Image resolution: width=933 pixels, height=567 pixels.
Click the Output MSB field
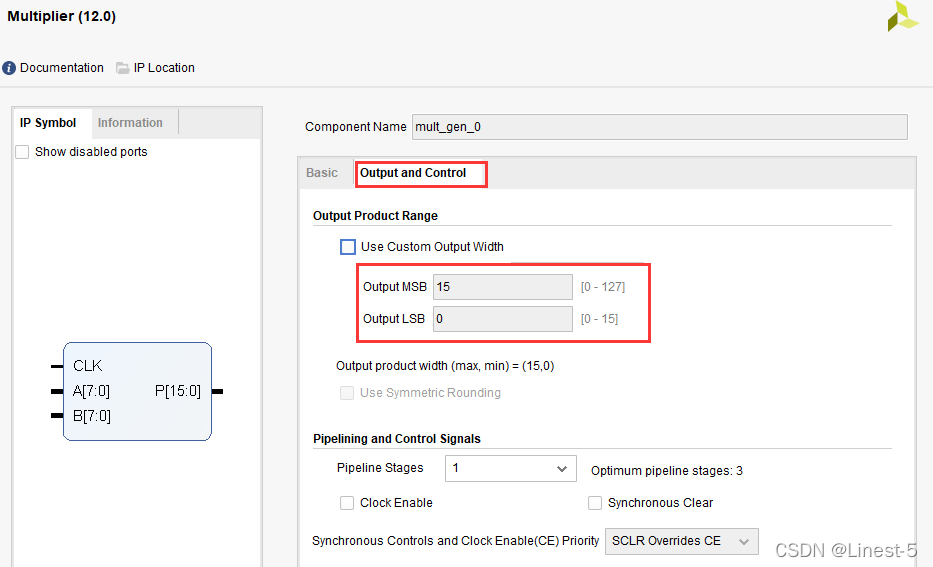(502, 287)
